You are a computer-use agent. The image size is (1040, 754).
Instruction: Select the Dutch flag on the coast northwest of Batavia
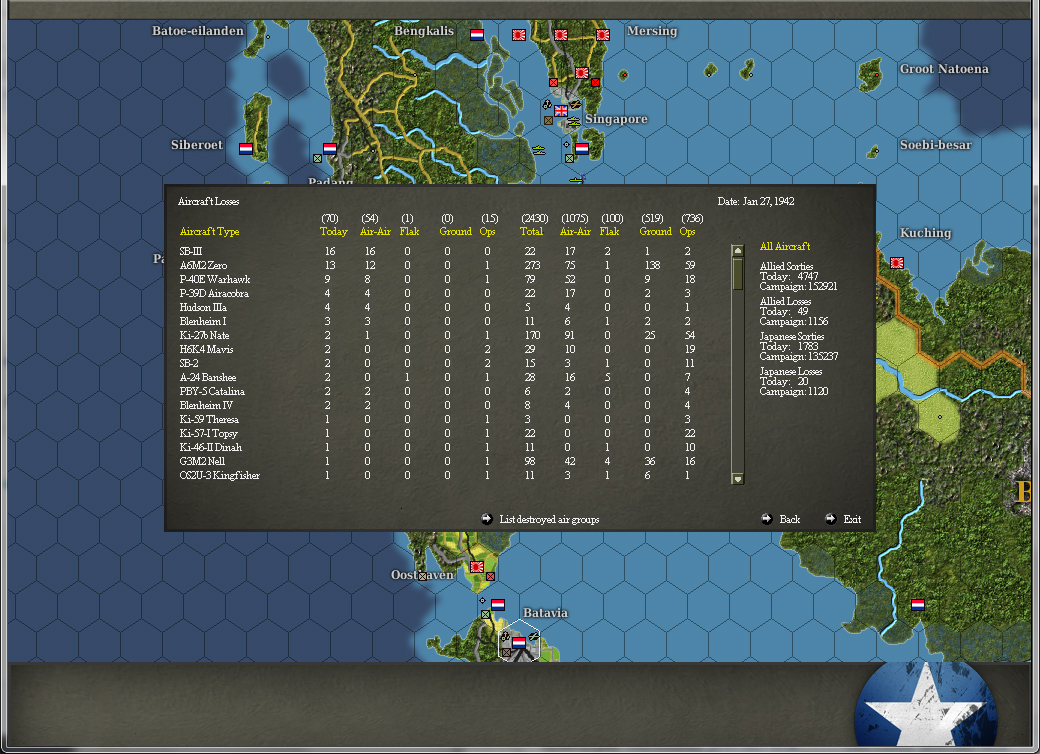point(498,605)
